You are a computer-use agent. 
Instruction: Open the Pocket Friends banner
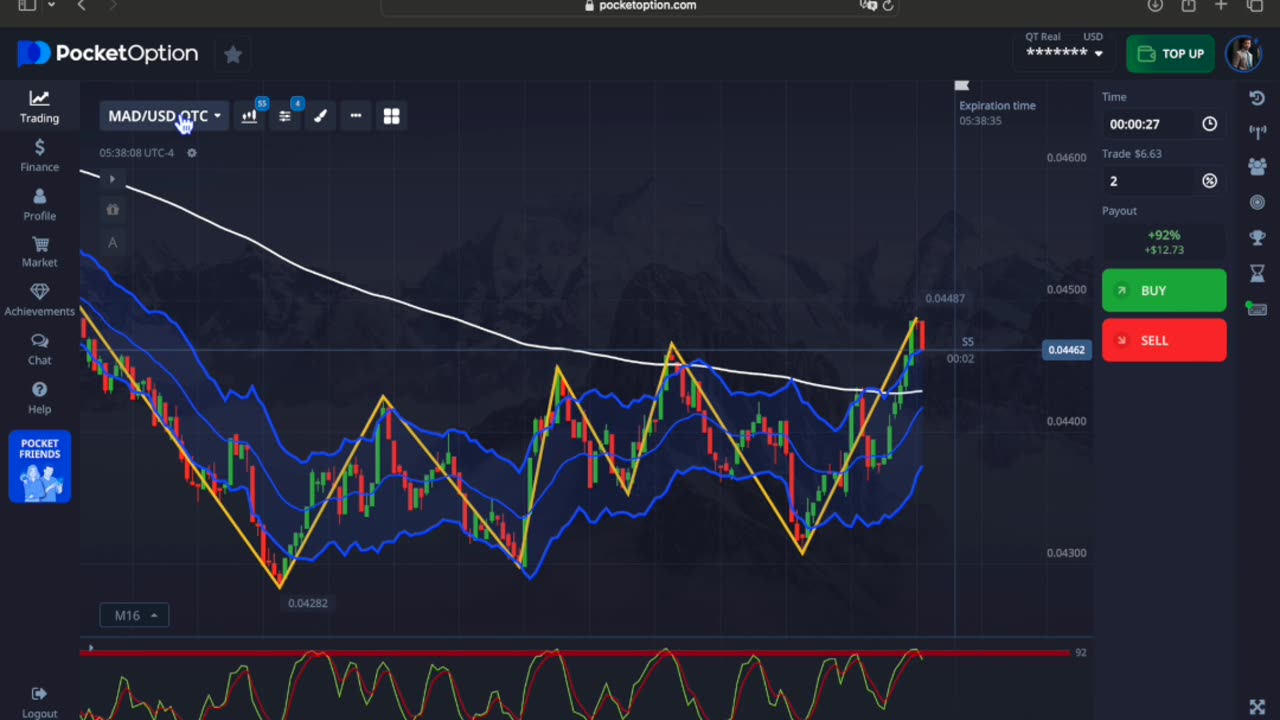tap(40, 466)
